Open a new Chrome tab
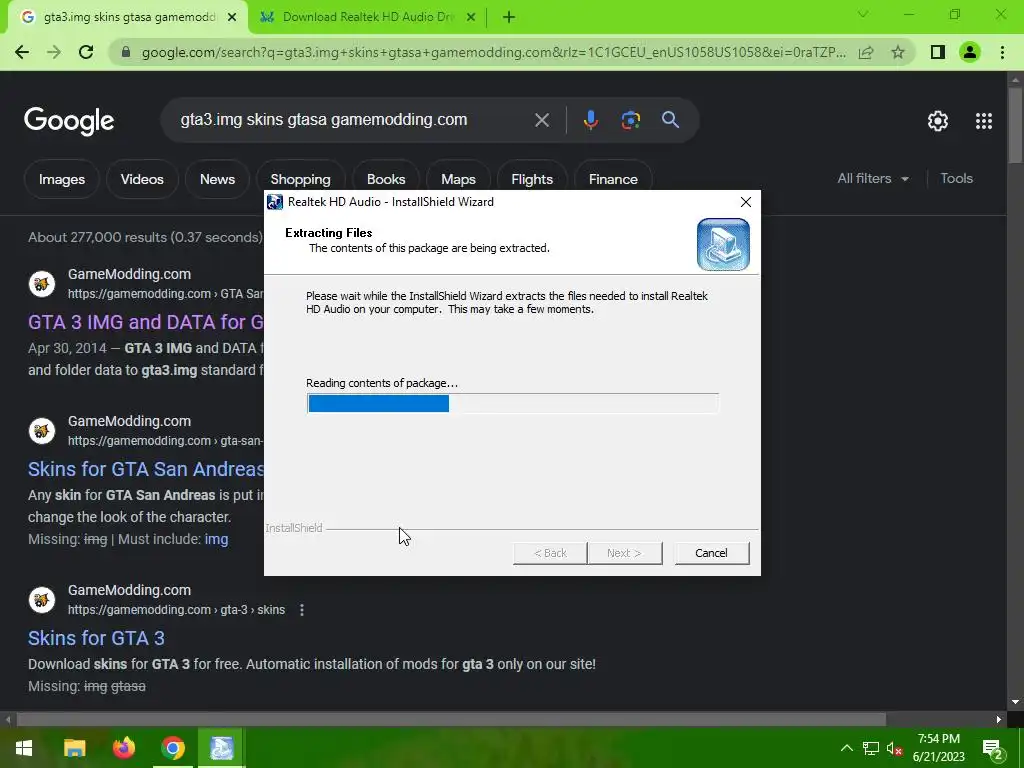This screenshot has height=768, width=1024. click(x=509, y=17)
